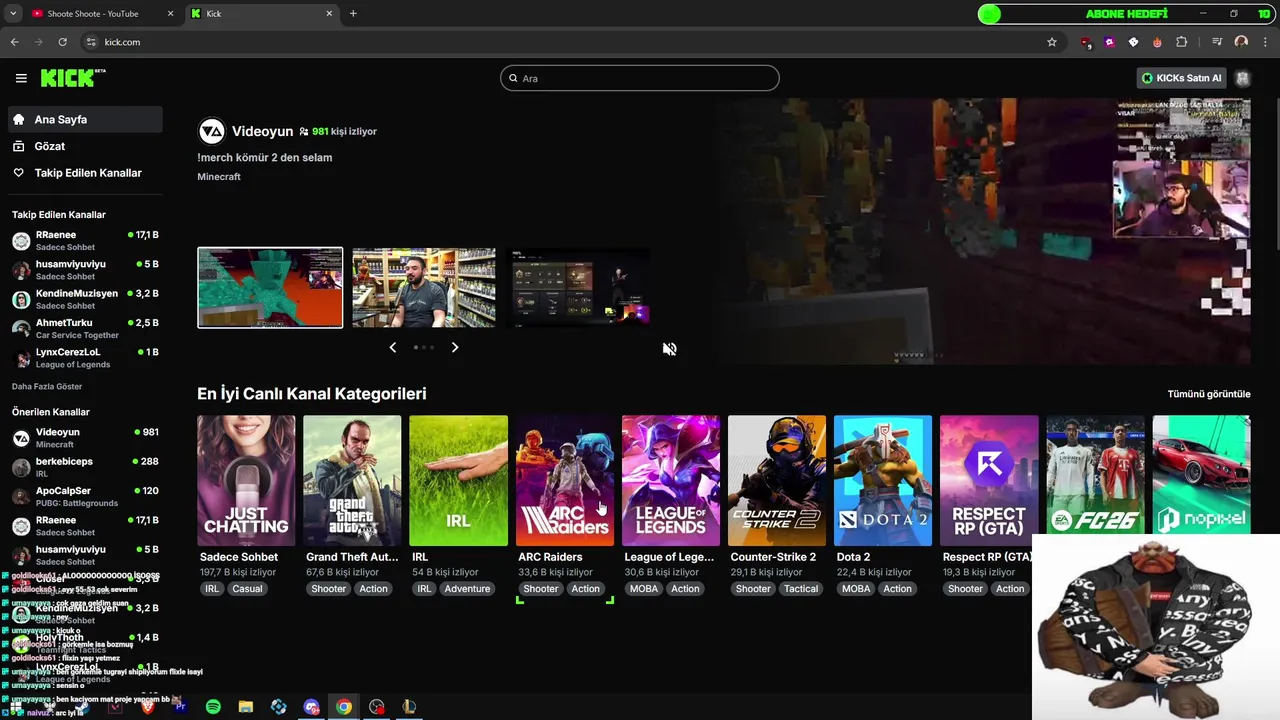This screenshot has width=1280, height=720.
Task: Click the purple extension icon in toolbar
Action: [x=1110, y=42]
